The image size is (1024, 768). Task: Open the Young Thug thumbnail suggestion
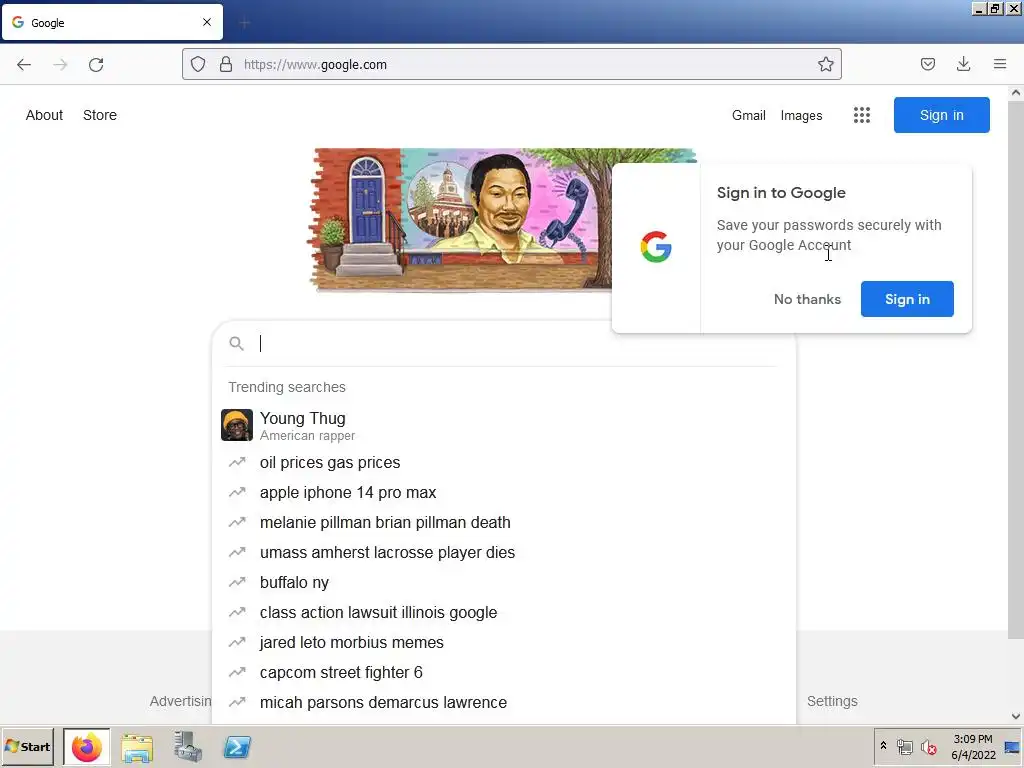click(236, 425)
